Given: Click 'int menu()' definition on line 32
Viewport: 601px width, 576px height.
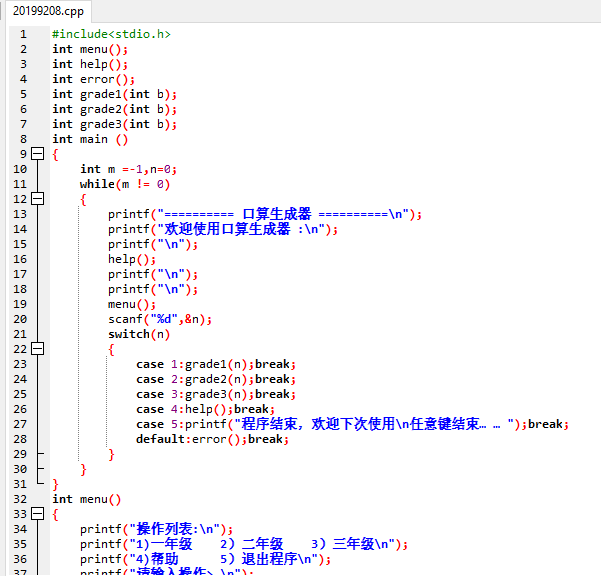Looking at the screenshot, I should coord(87,499).
